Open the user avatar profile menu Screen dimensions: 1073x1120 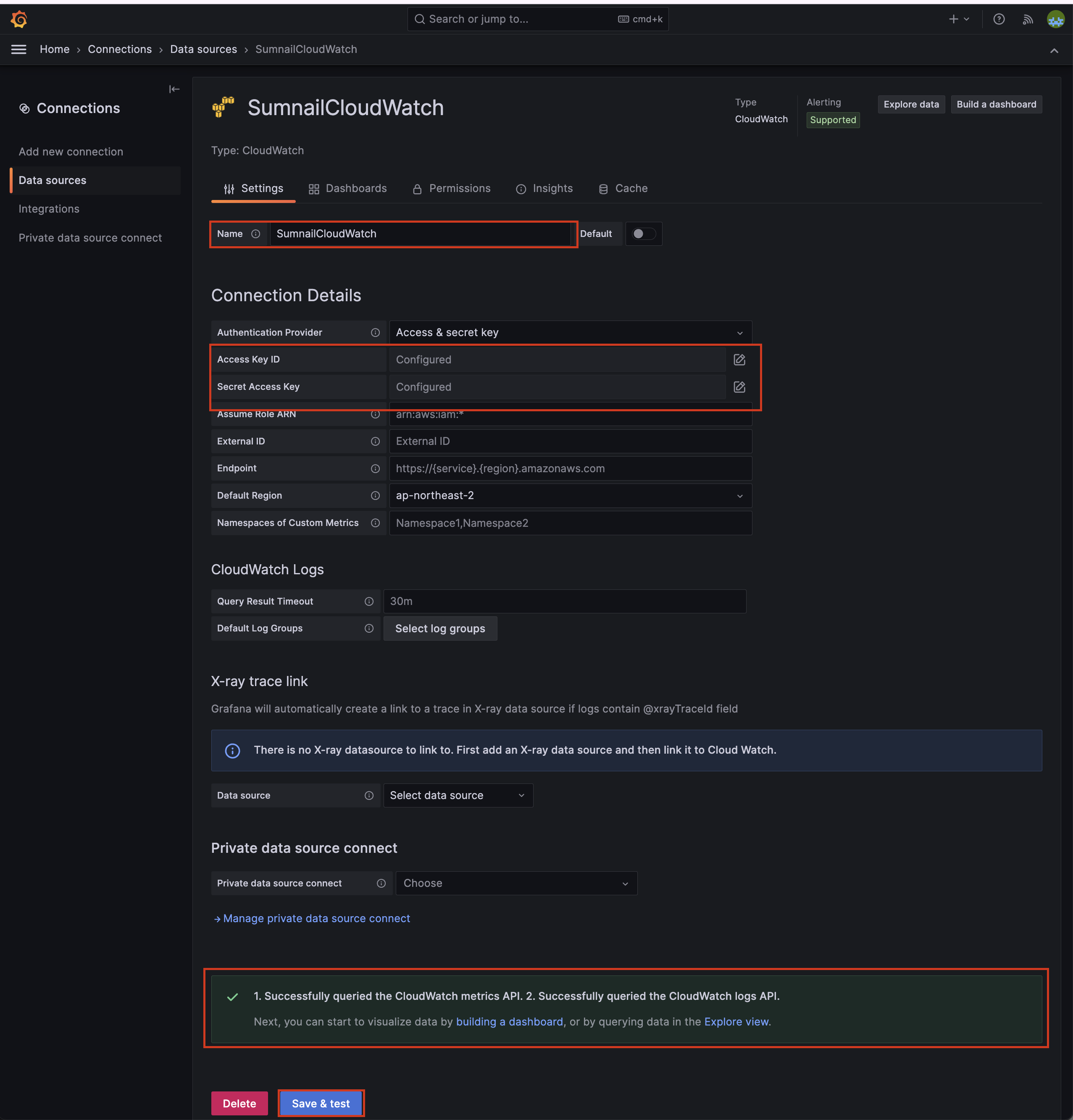[x=1055, y=19]
